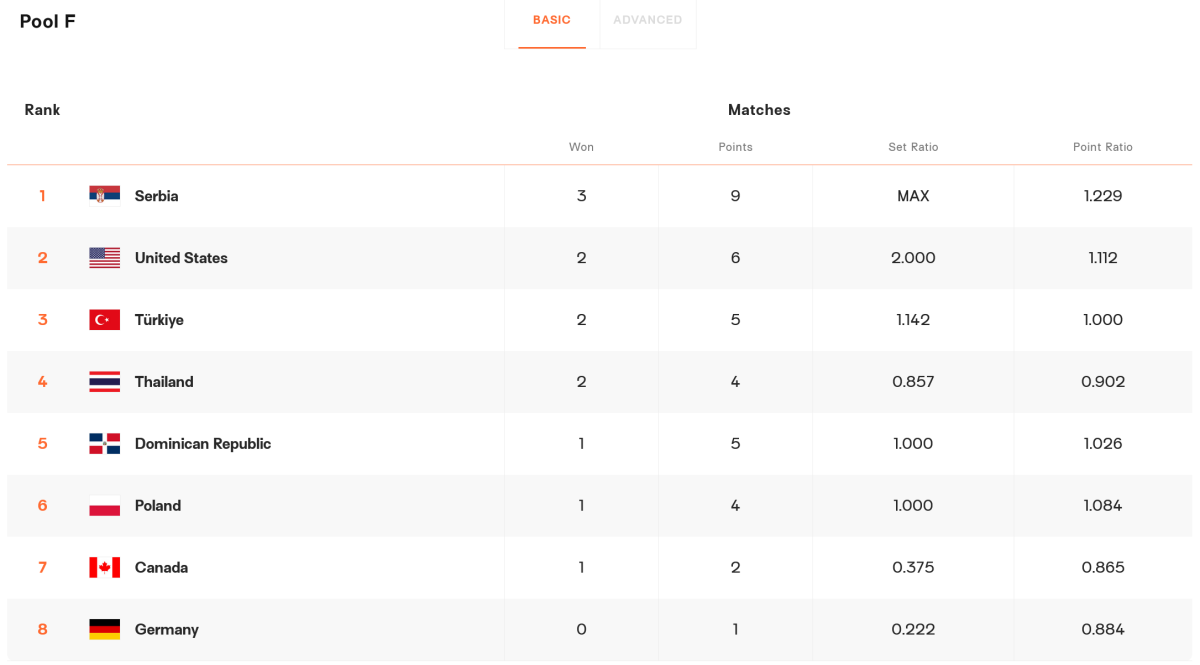This screenshot has height=665, width=1200.
Task: Open the United States team link
Action: (181, 258)
